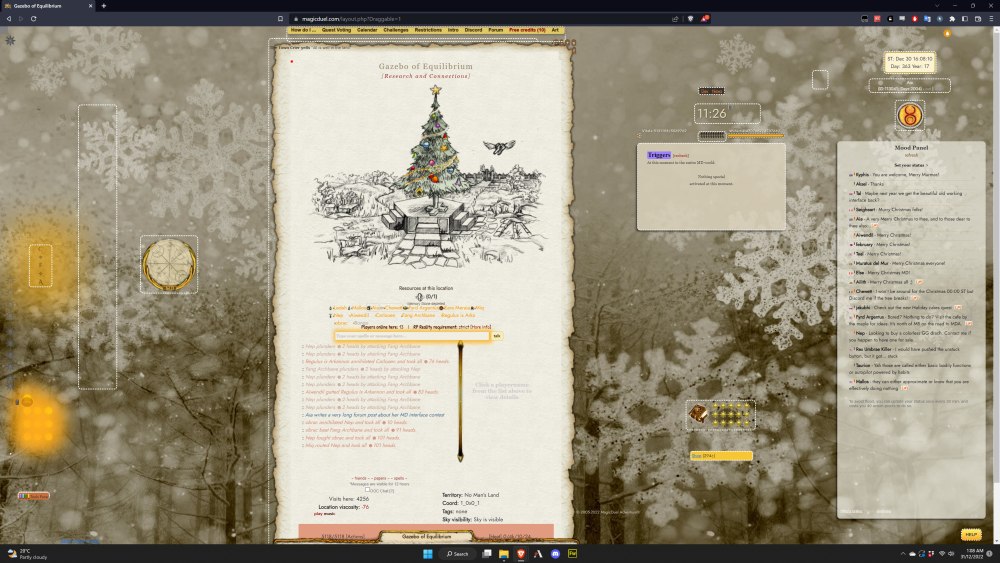This screenshot has width=1000, height=563.
Task: Click the browser bookmark icon
Action: [280, 18]
